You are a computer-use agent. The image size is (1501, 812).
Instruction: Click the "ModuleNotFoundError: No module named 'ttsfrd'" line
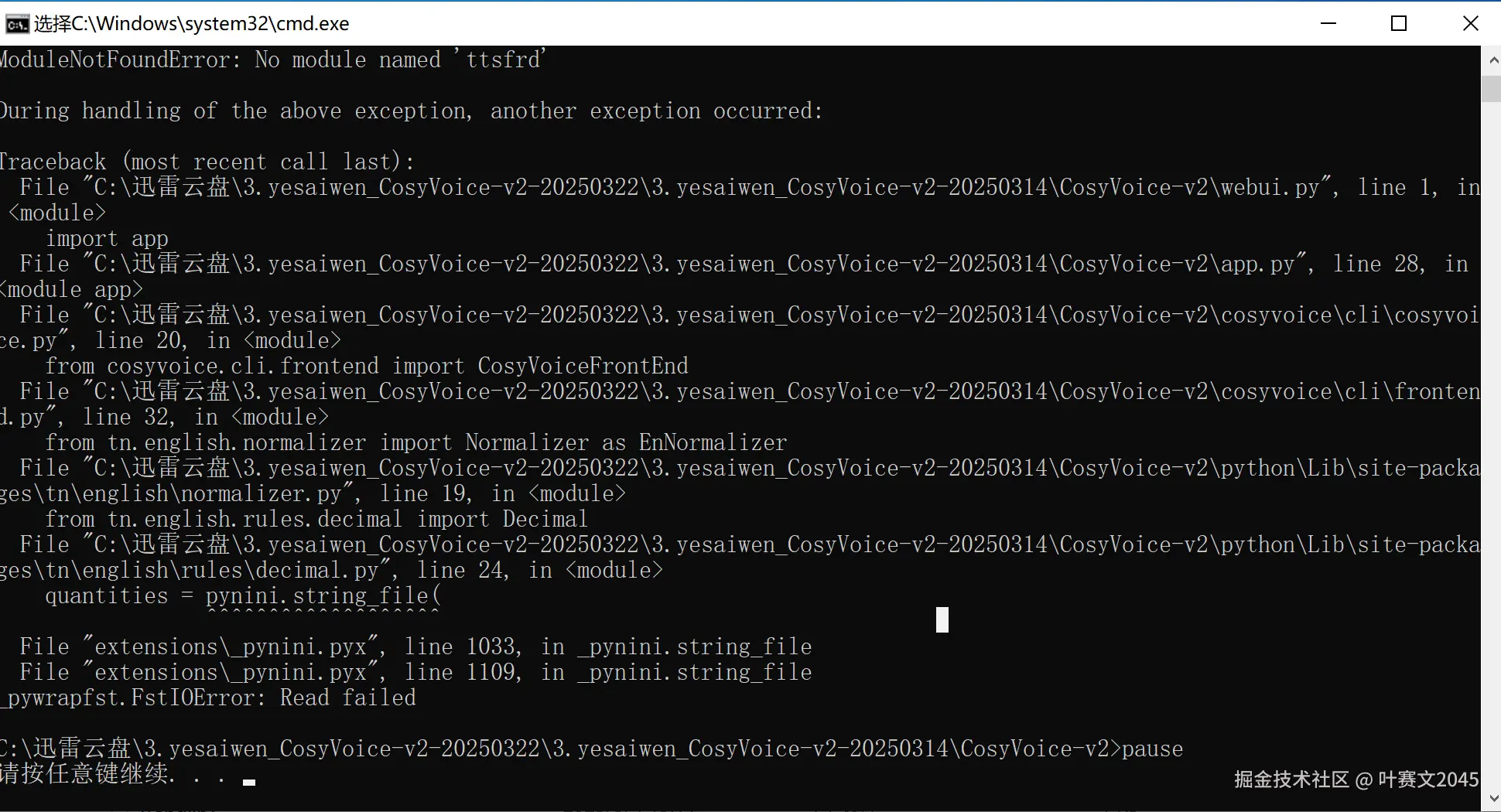point(272,60)
